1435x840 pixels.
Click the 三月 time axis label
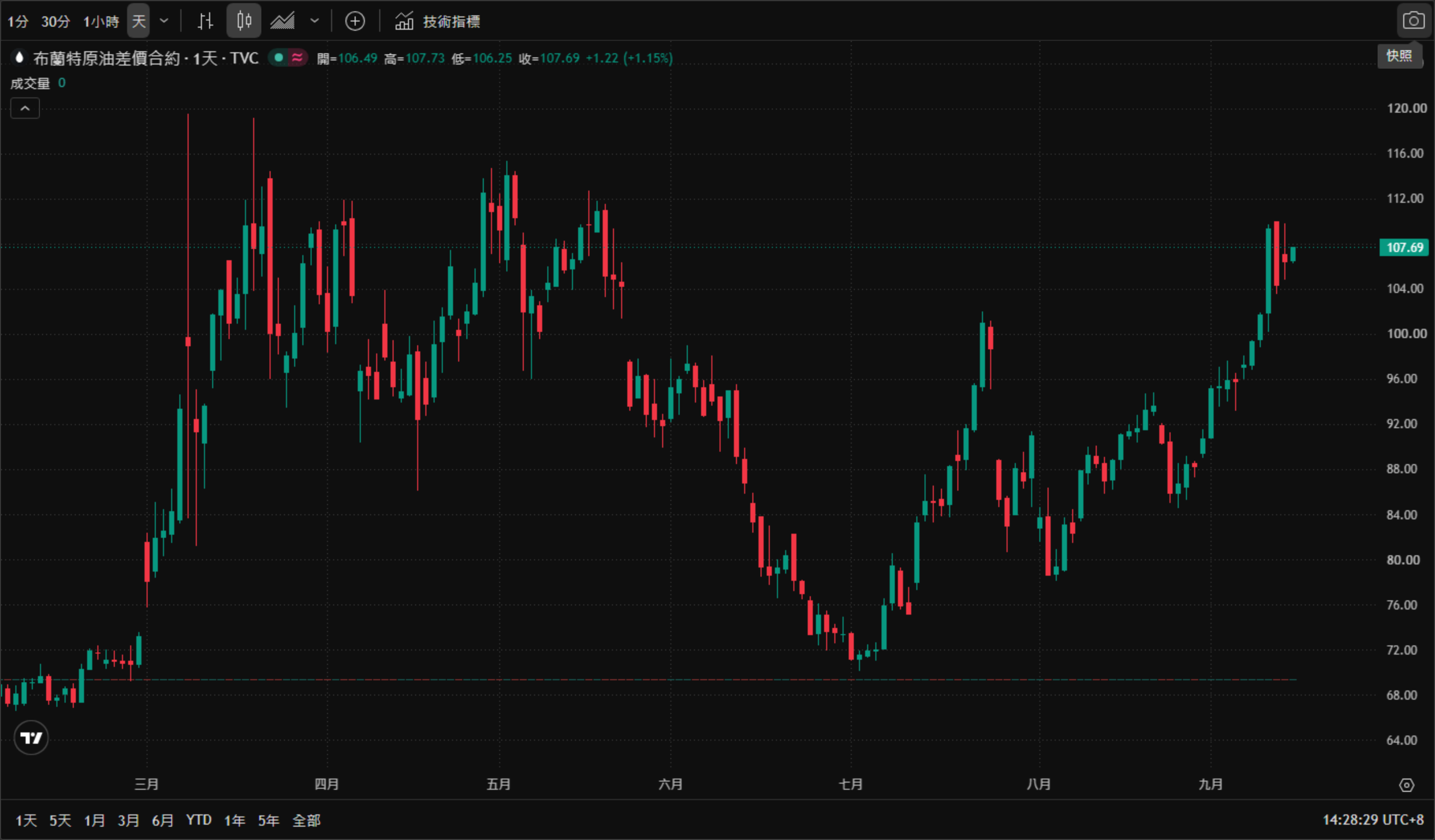pos(147,784)
